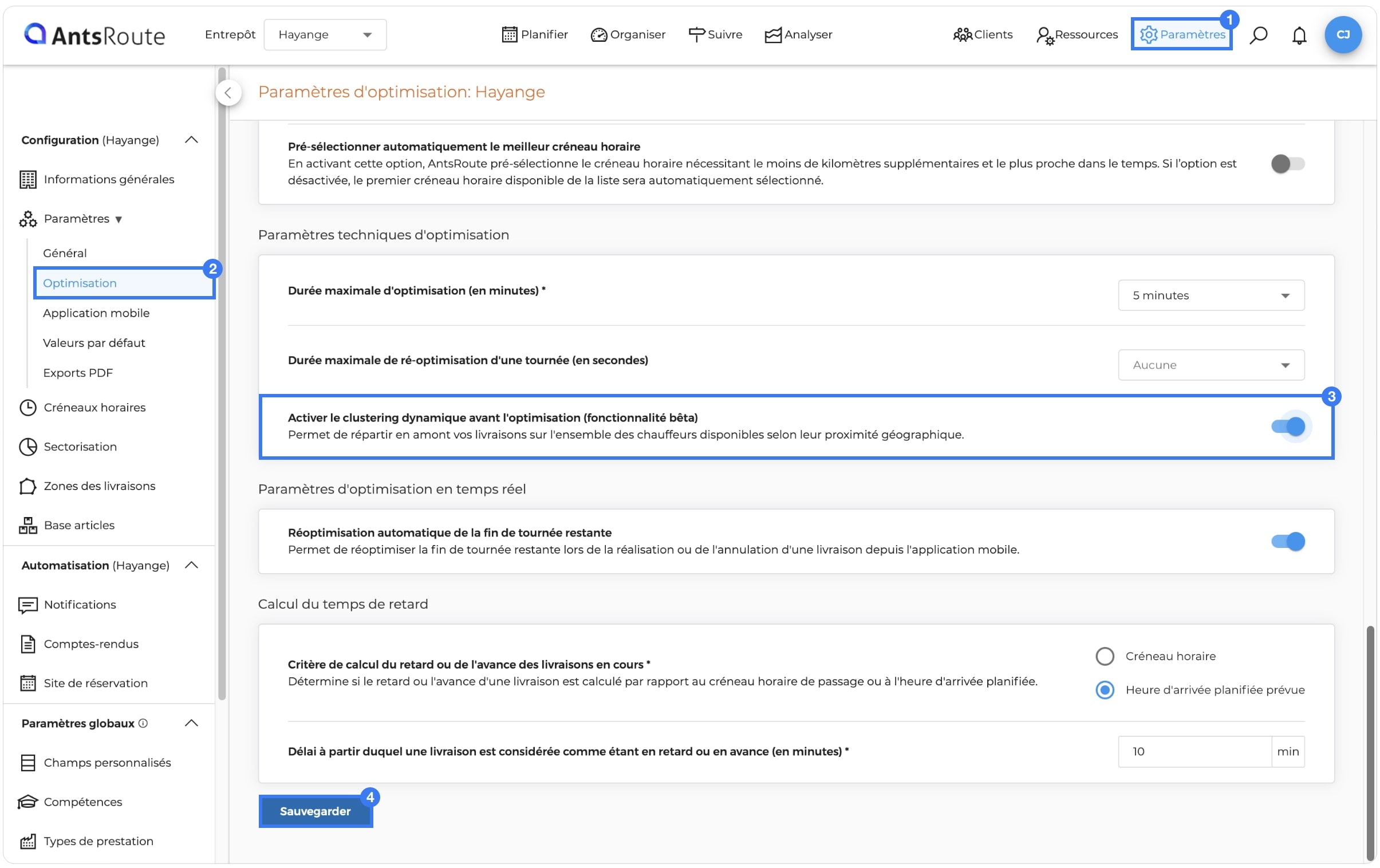The height and width of the screenshot is (868, 1380).
Task: Open the Exports PDF item
Action: 78,372
